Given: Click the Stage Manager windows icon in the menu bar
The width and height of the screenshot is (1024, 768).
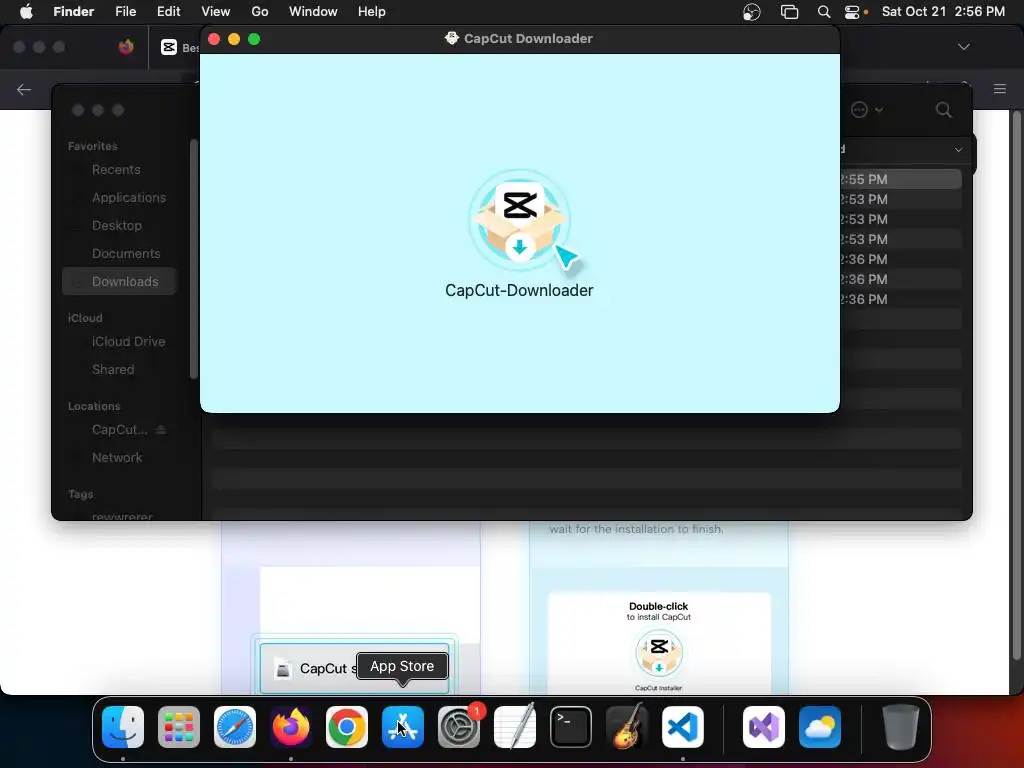Looking at the screenshot, I should tap(790, 12).
